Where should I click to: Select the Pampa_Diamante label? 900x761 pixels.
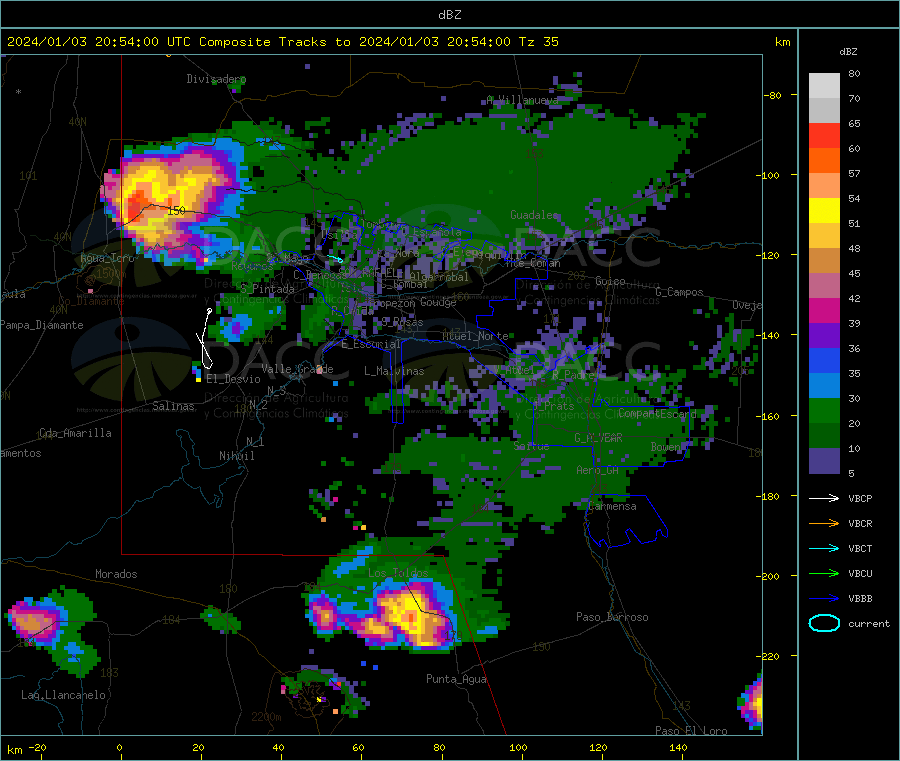point(42,325)
